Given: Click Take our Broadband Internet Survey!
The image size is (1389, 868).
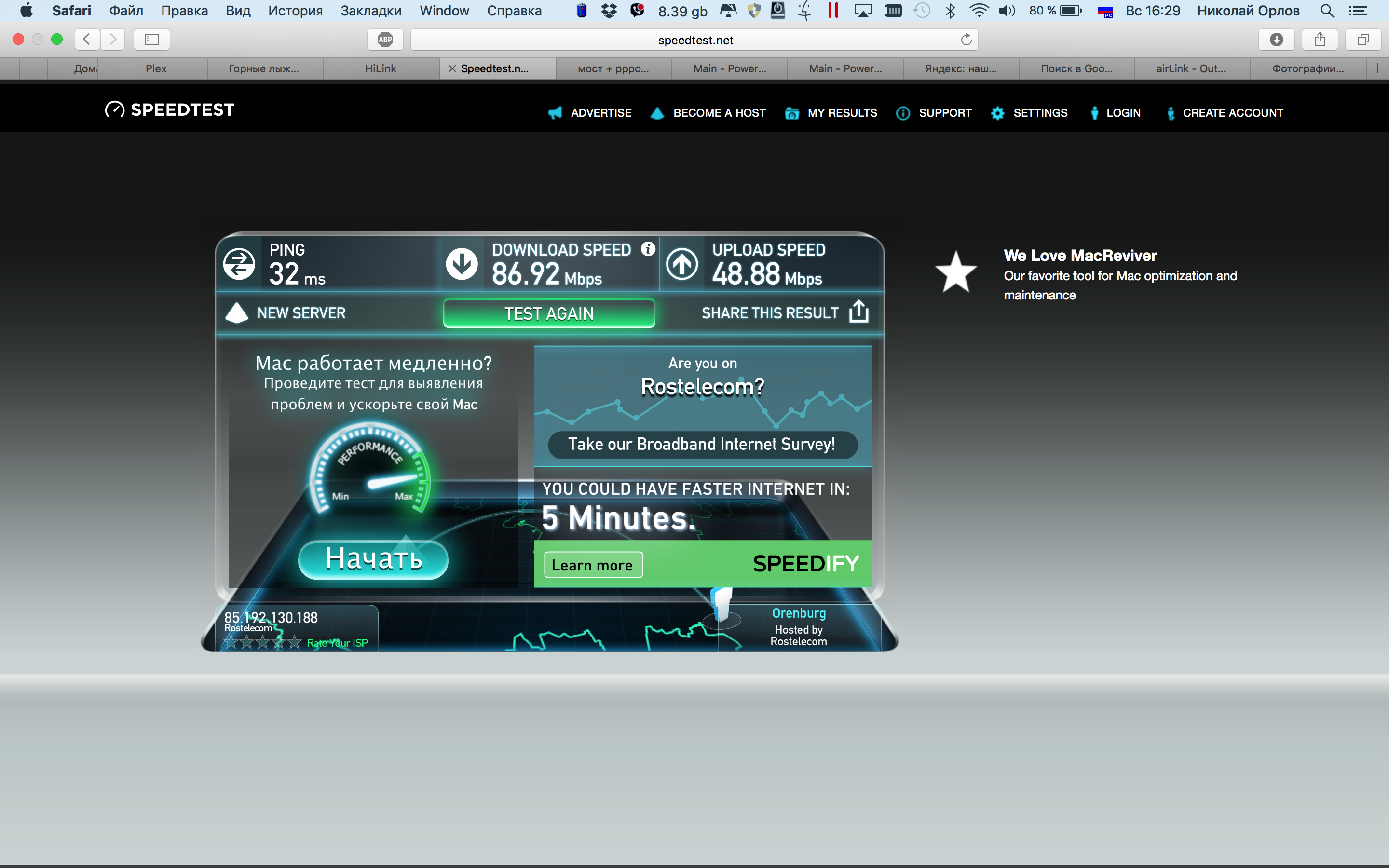Looking at the screenshot, I should click(702, 444).
